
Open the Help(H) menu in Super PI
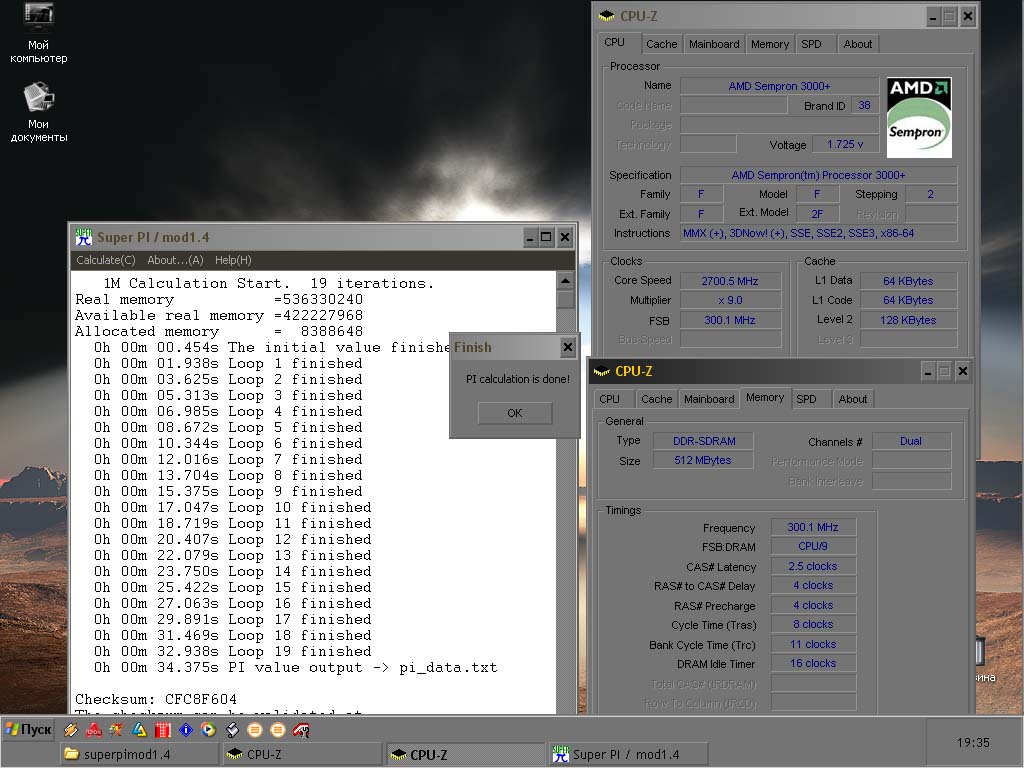pyautogui.click(x=233, y=260)
